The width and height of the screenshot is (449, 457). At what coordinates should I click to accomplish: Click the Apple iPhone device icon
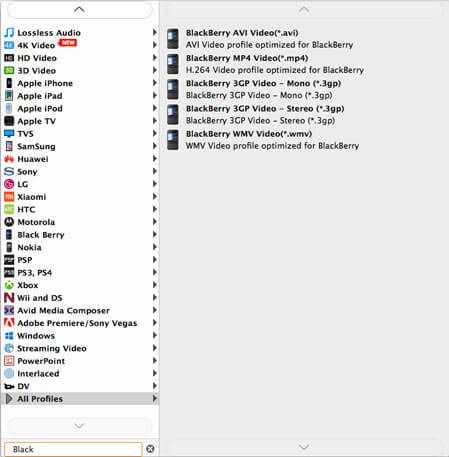tap(9, 83)
